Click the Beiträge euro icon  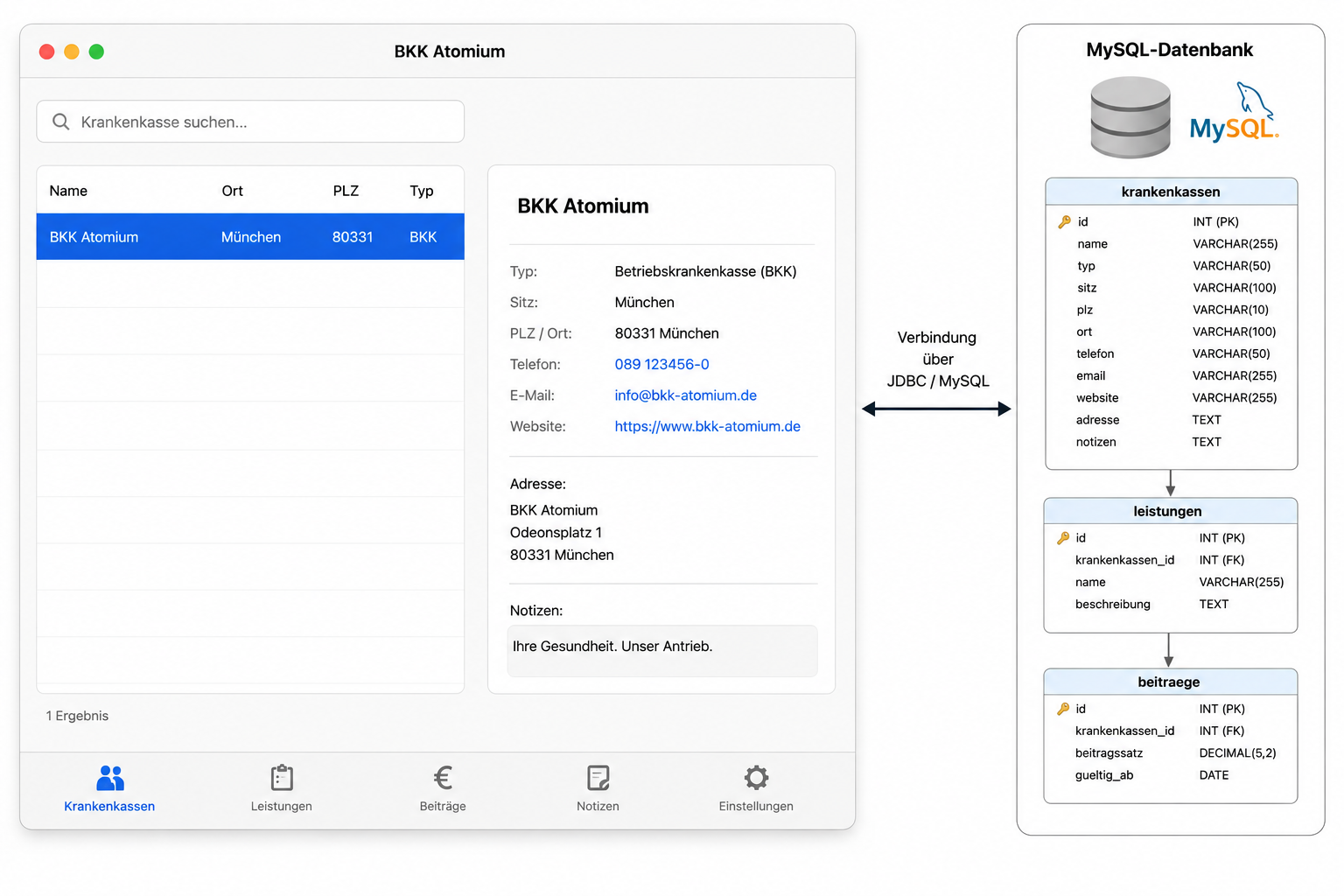(443, 777)
